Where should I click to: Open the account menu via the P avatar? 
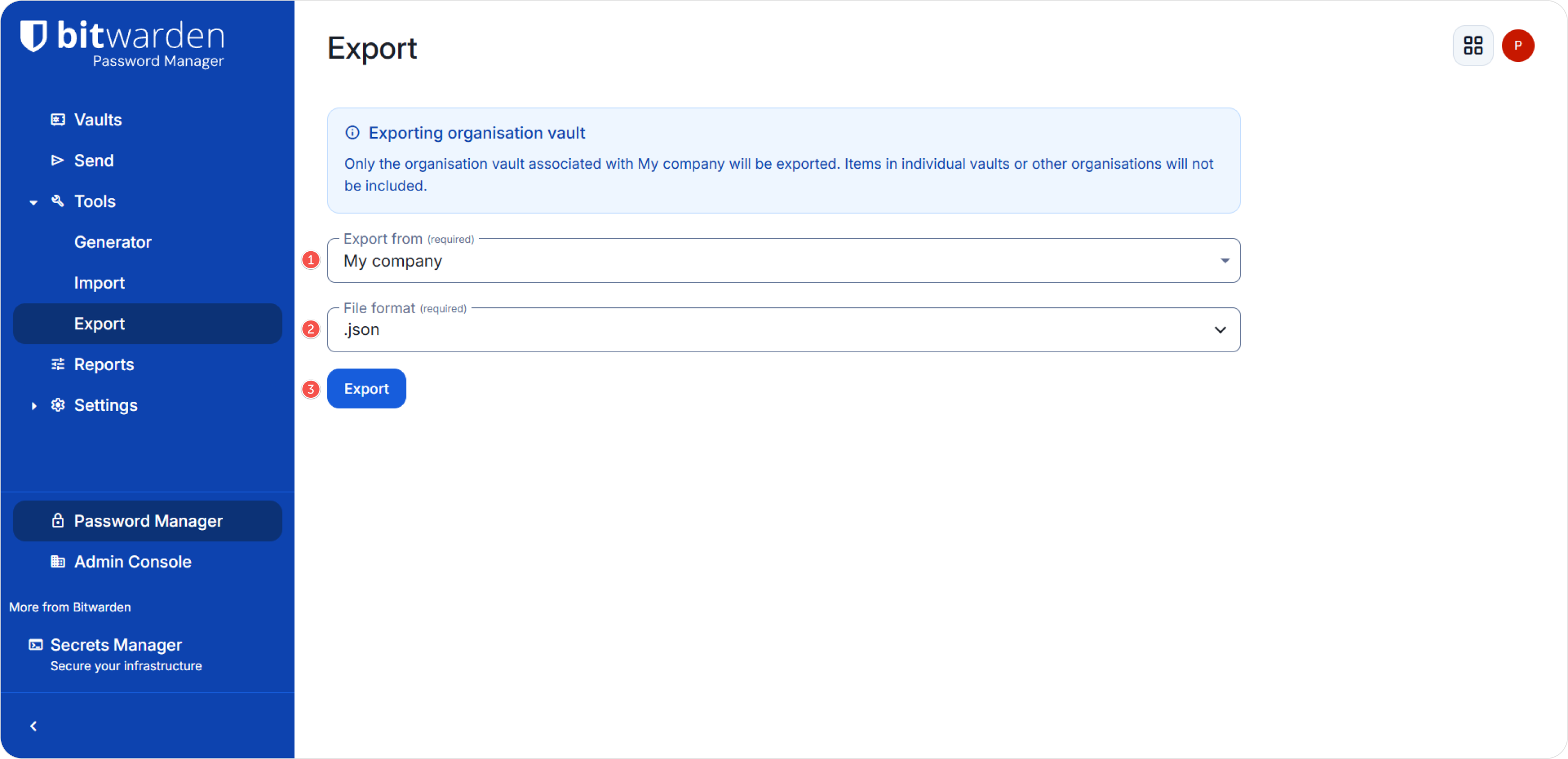(x=1518, y=45)
